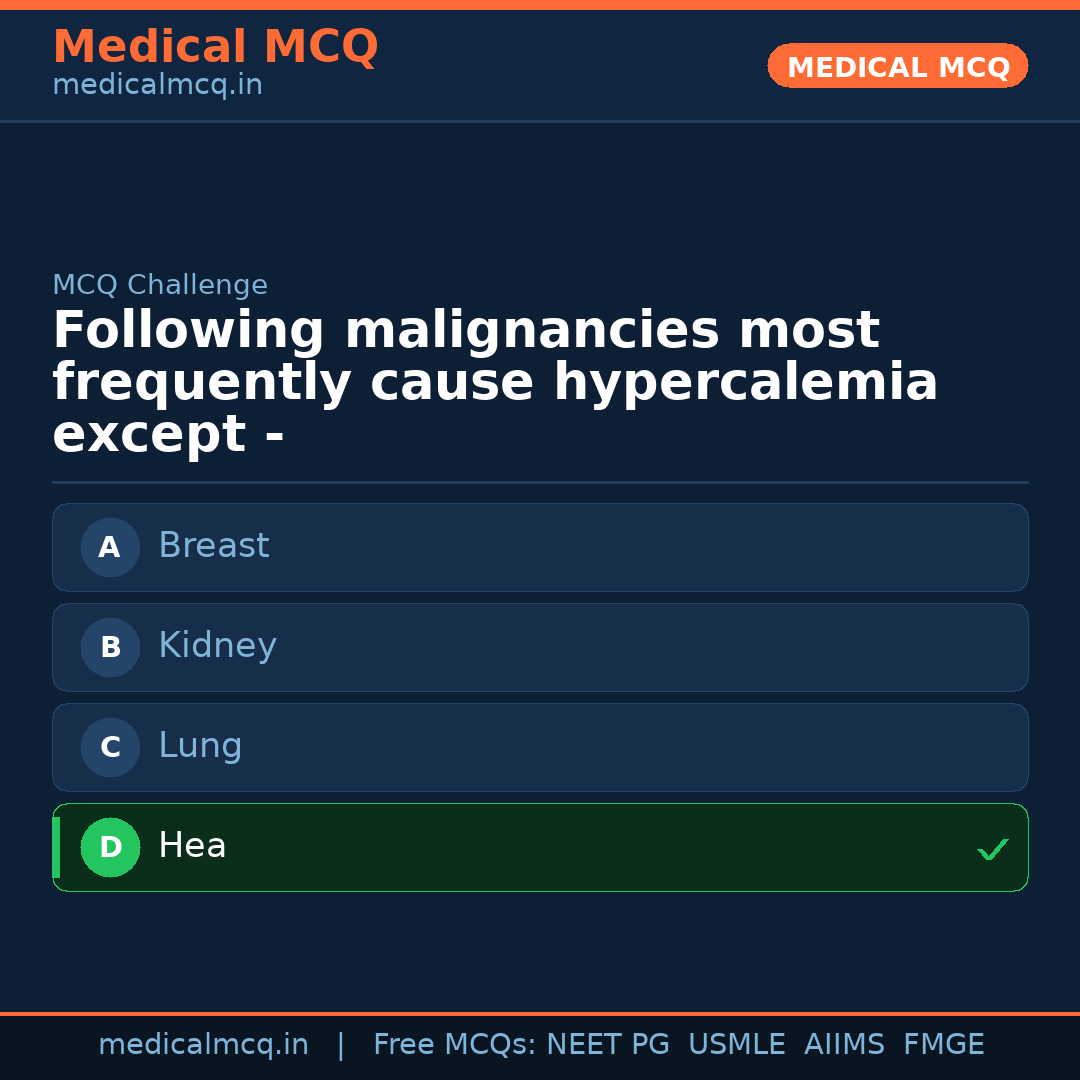Click the letter A circle icon
The height and width of the screenshot is (1080, 1080).
(110, 547)
